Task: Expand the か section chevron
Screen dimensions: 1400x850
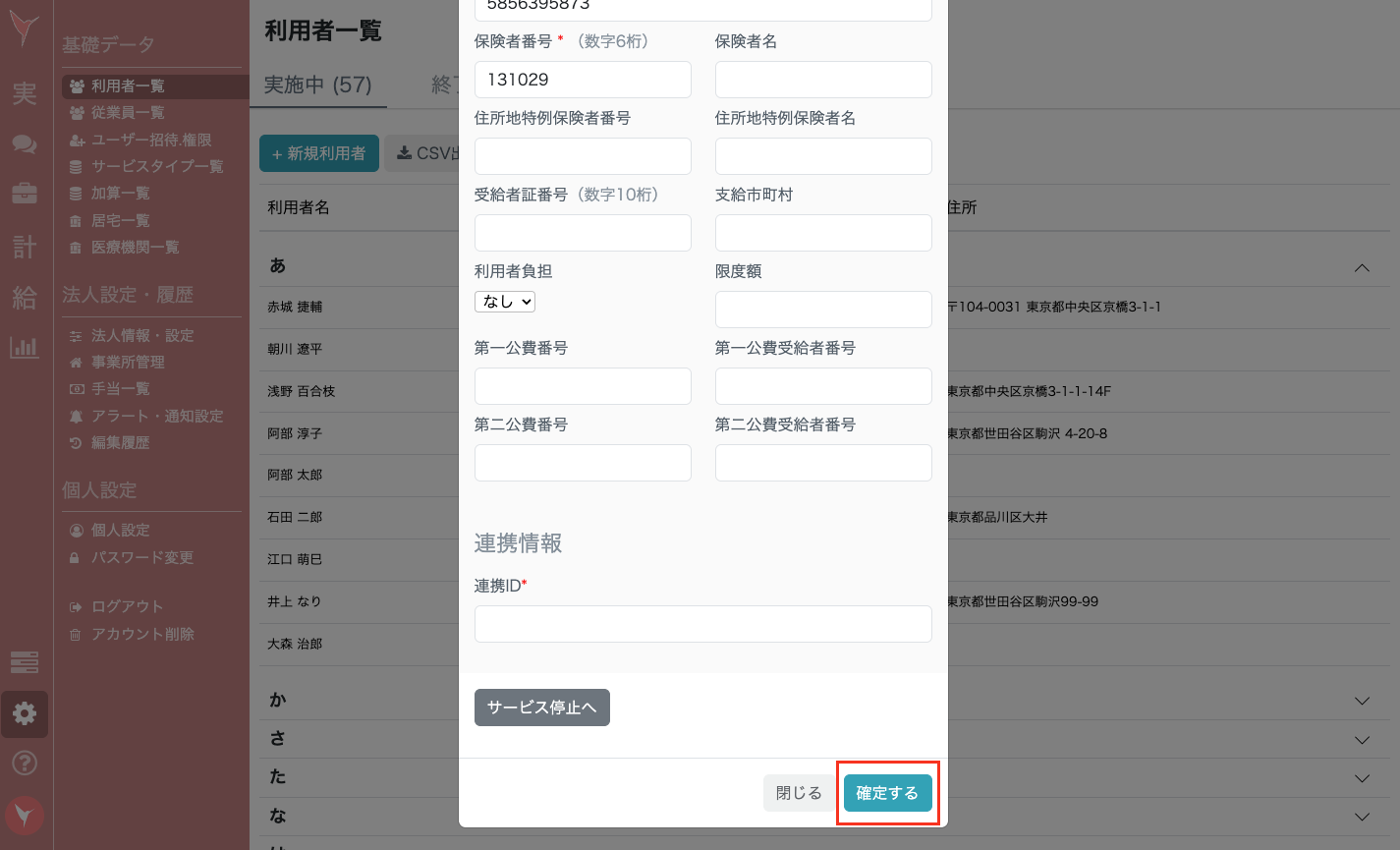Action: [x=1362, y=701]
